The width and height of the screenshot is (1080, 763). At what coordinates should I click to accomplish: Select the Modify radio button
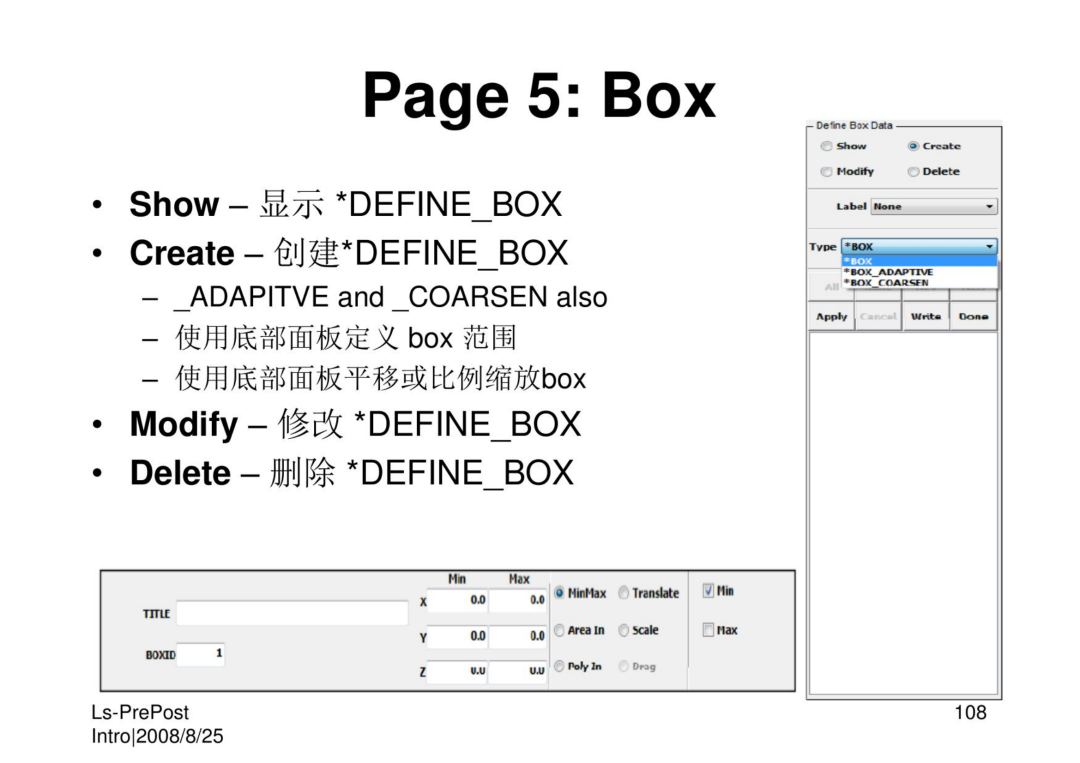pyautogui.click(x=827, y=171)
